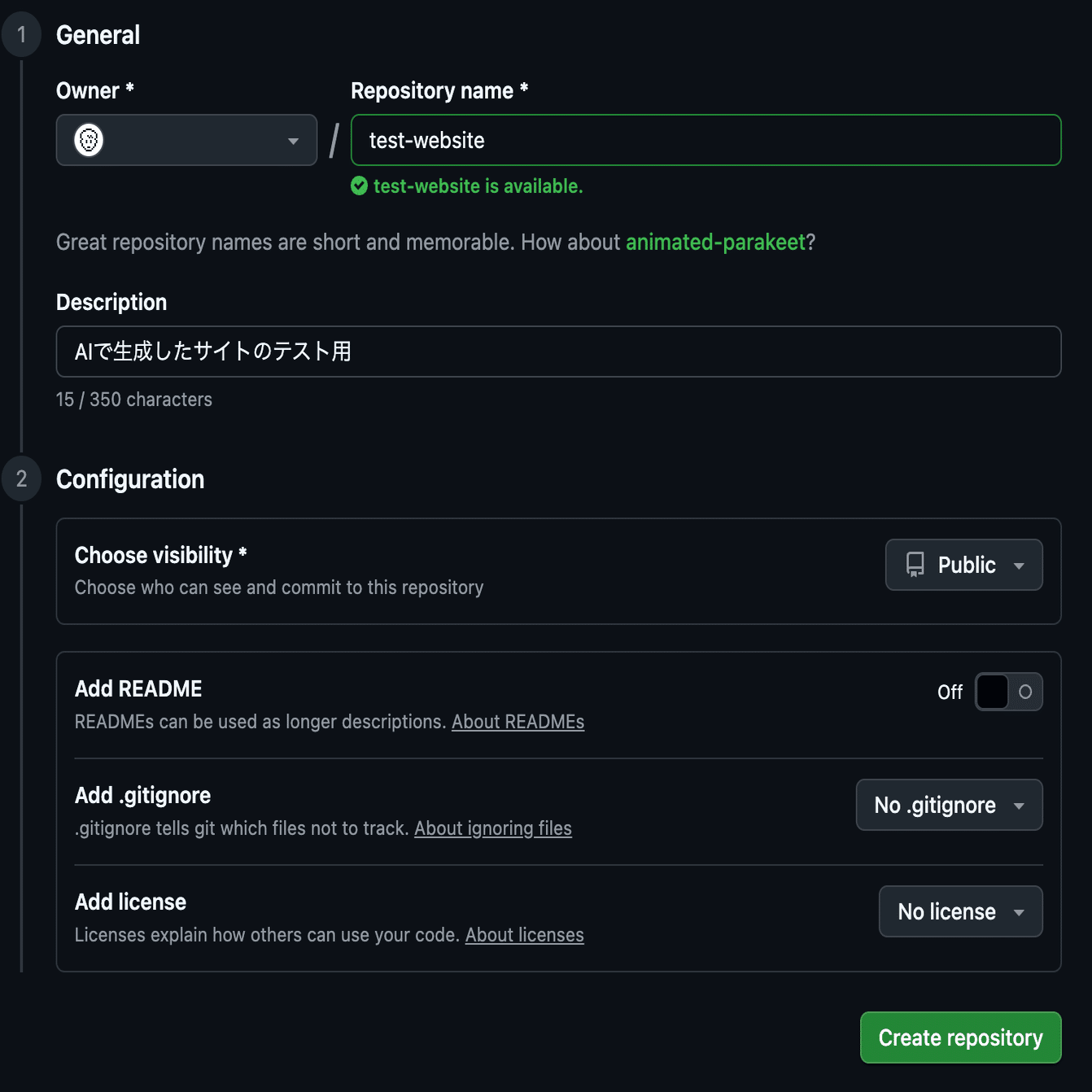
Task: Click the step 2 Configuration number badge
Action: click(x=22, y=478)
